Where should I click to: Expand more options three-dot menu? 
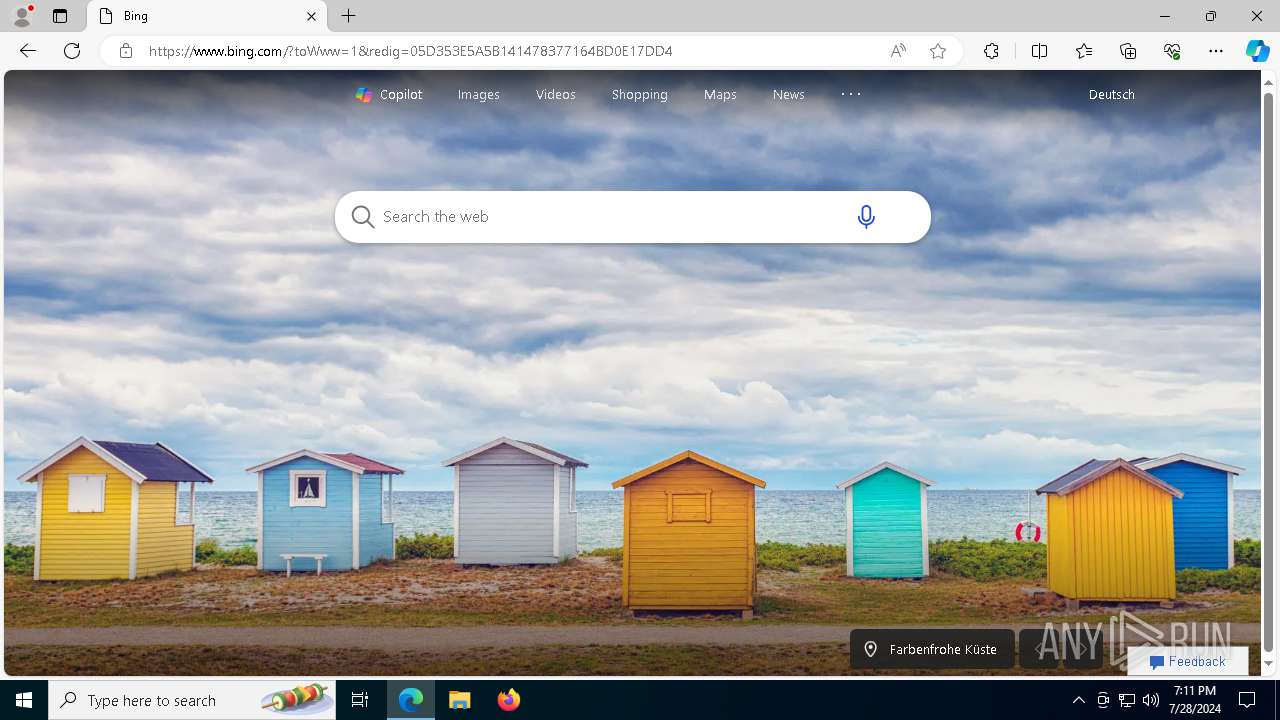point(851,94)
